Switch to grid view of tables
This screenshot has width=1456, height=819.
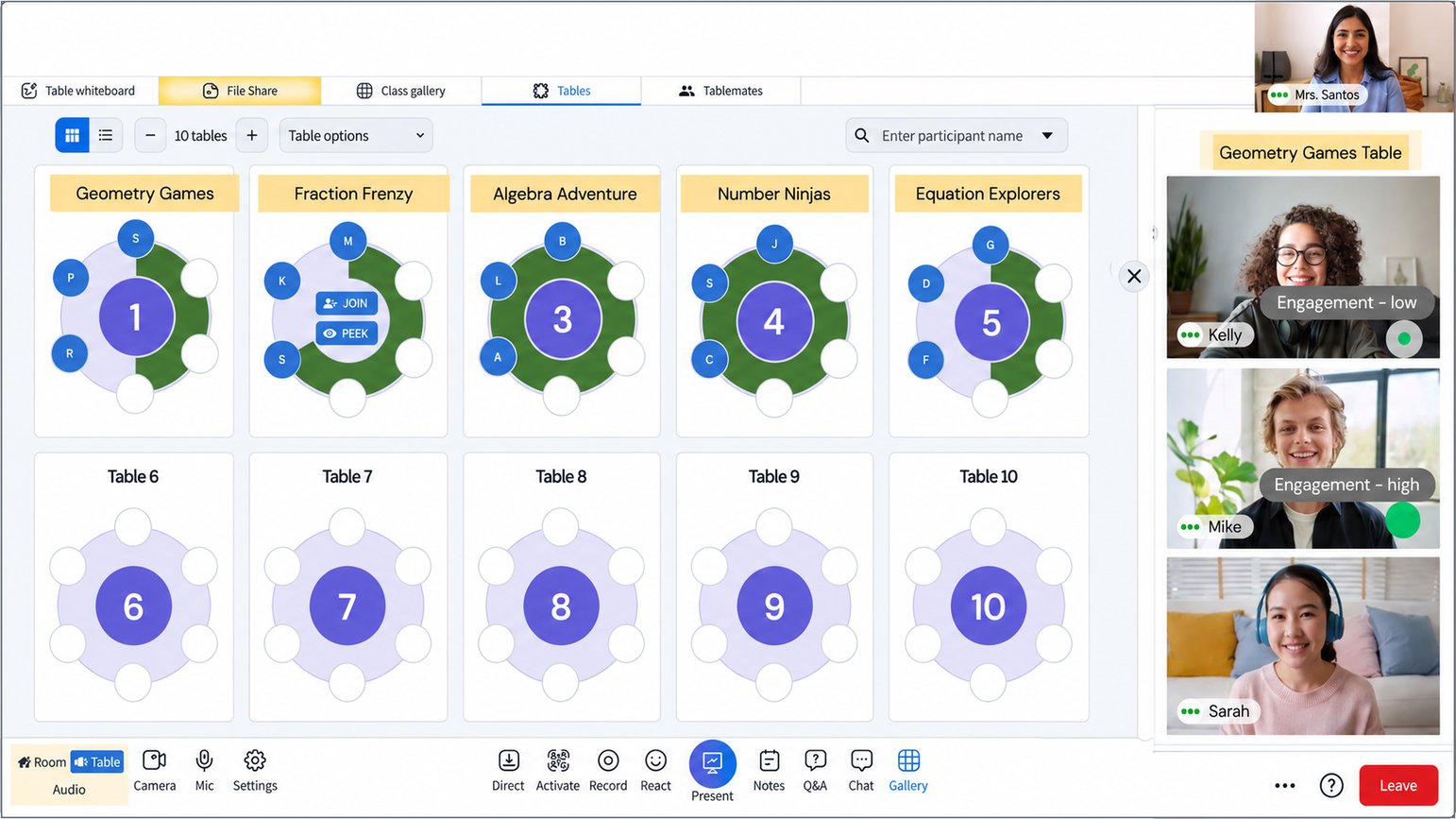click(x=72, y=135)
